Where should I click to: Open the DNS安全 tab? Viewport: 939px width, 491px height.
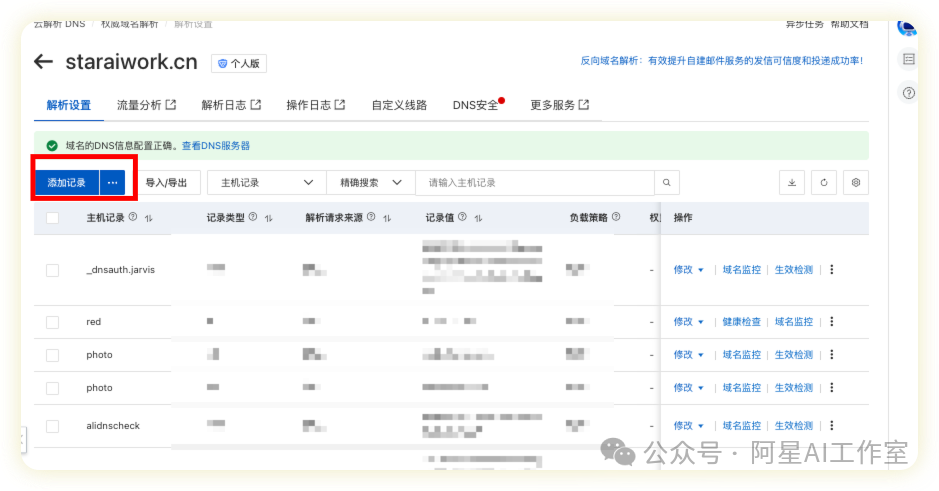click(476, 105)
